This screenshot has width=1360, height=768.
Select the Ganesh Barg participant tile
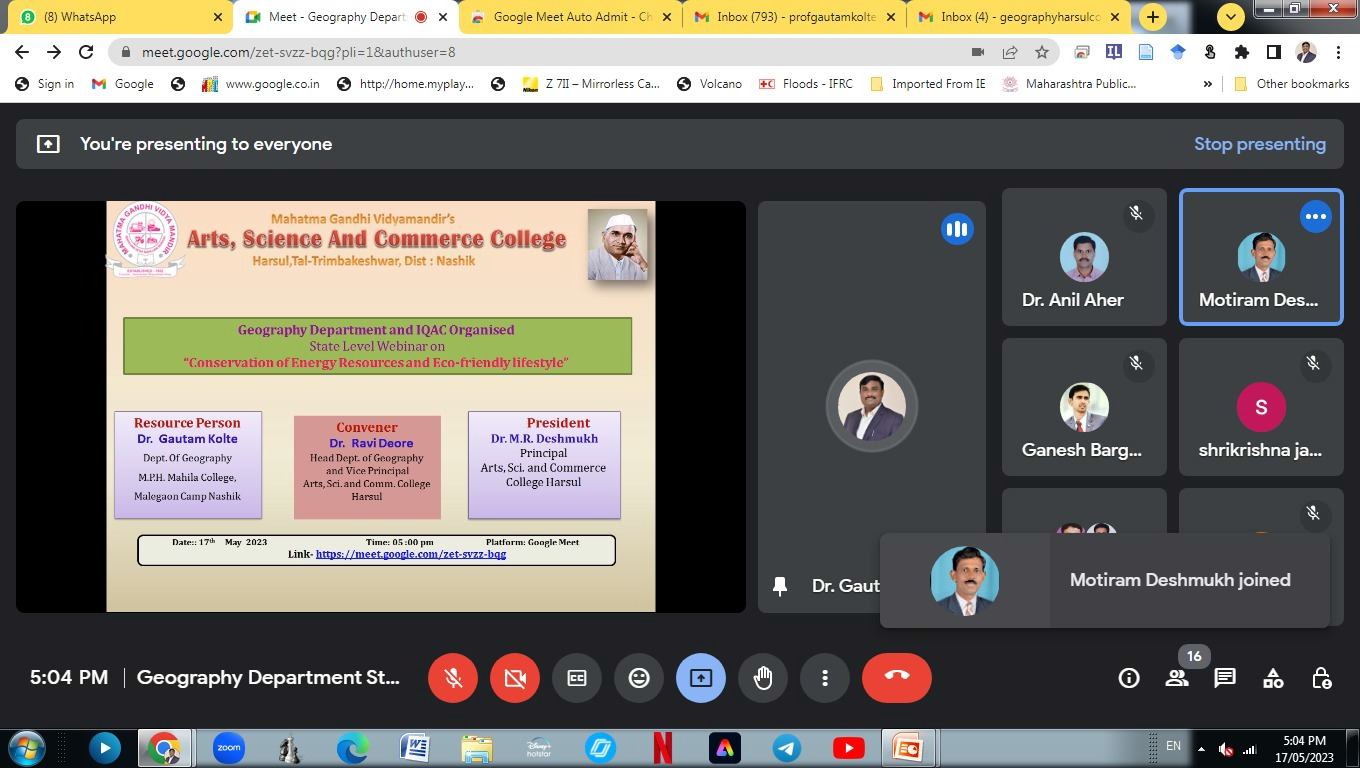[x=1084, y=407]
